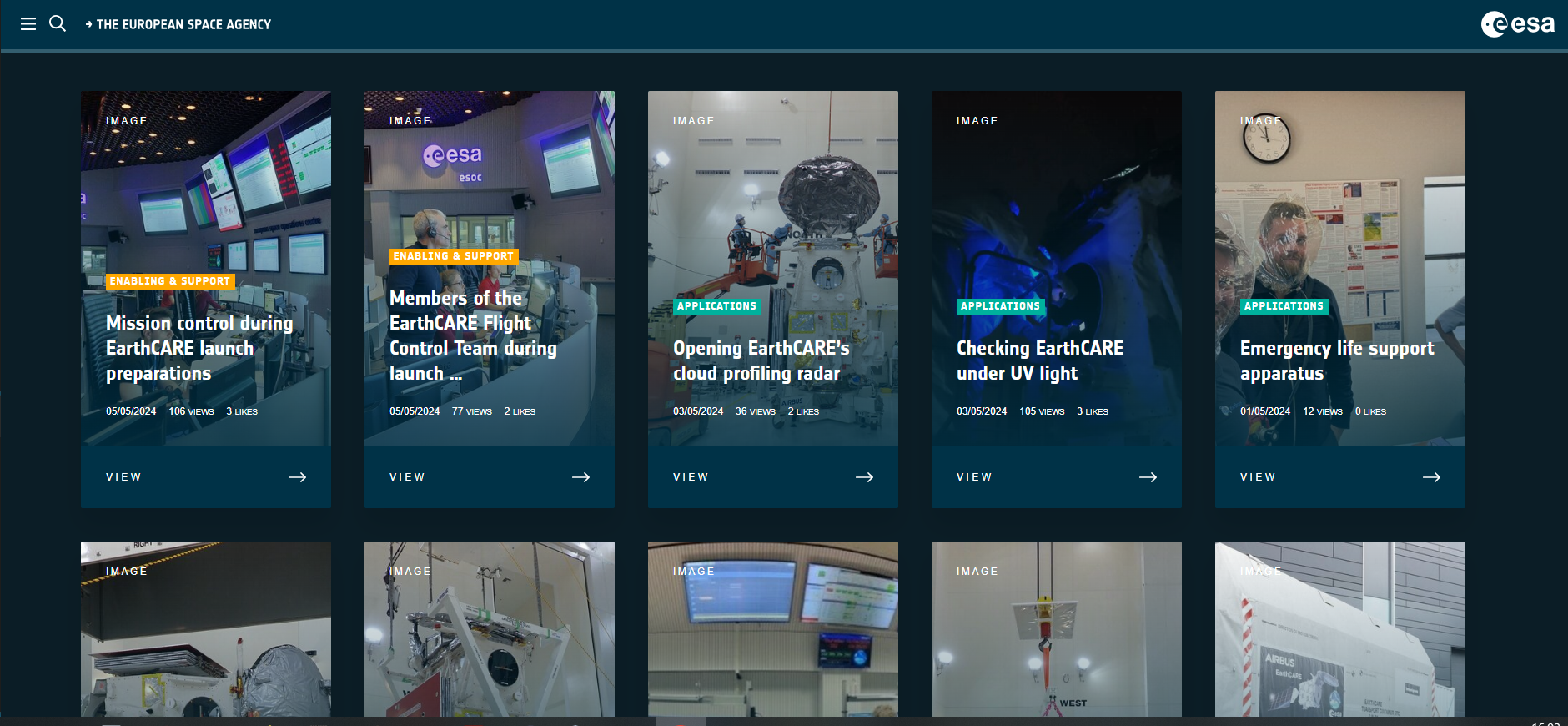Click date 03/05/2024 on UV light card
The image size is (1568, 726).
(x=982, y=411)
